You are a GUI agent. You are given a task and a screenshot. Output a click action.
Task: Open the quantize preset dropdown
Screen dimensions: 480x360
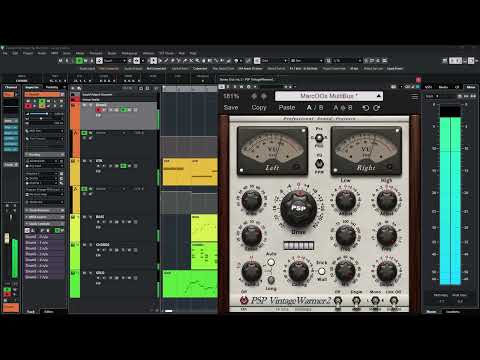click(x=347, y=61)
